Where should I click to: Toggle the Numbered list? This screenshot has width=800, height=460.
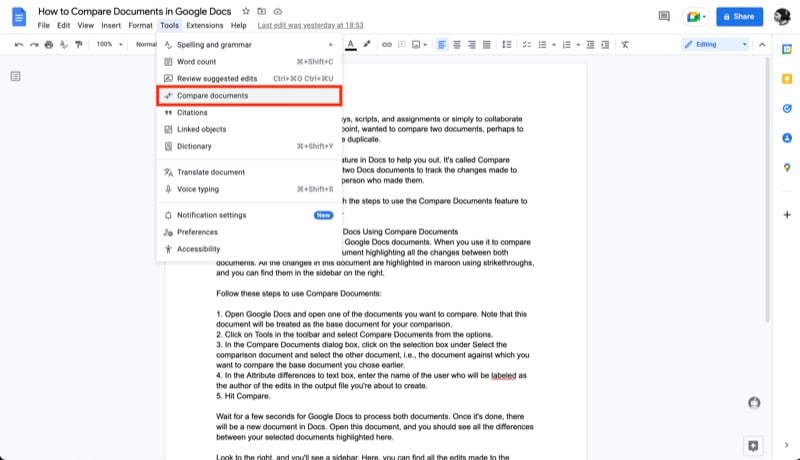[566, 45]
